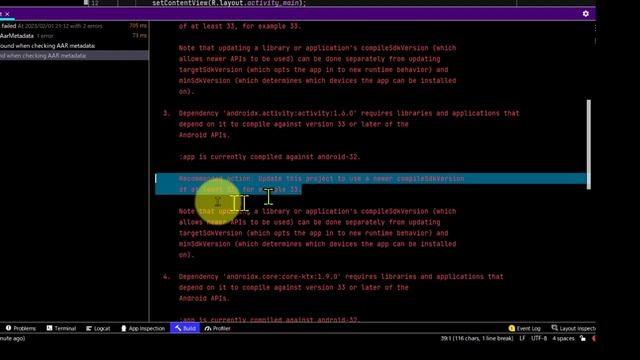Select the build 'failed' root node
Image resolution: width=640 pixels, height=360 pixels.
74,26
